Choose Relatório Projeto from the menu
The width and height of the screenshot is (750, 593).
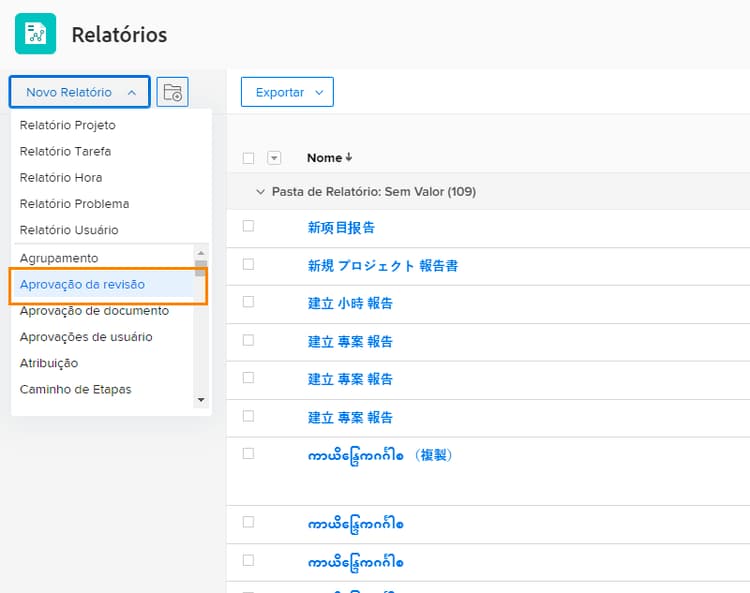pyautogui.click(x=68, y=125)
